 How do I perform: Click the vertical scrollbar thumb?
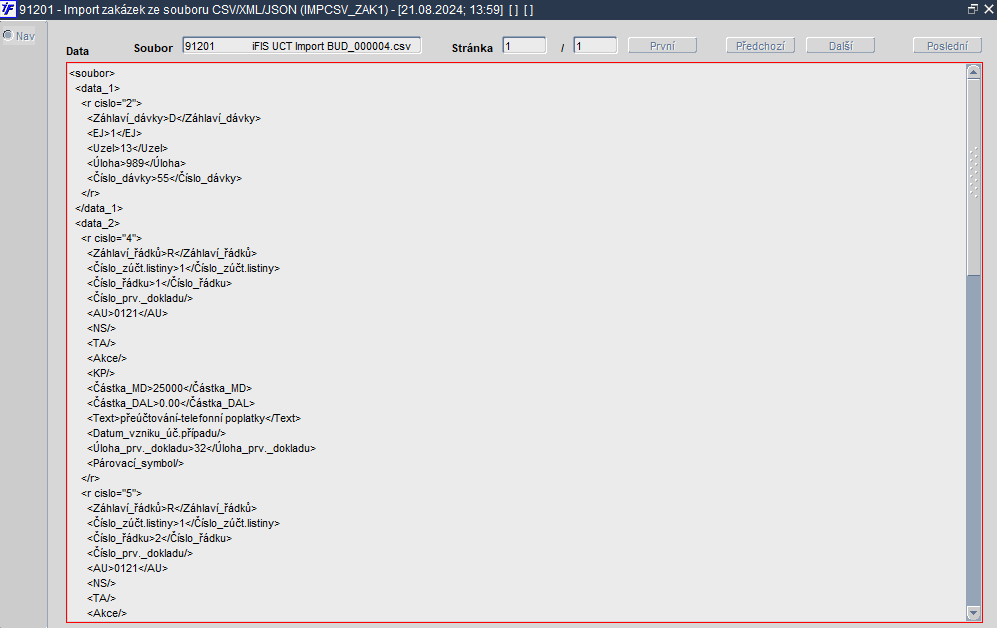tap(973, 177)
